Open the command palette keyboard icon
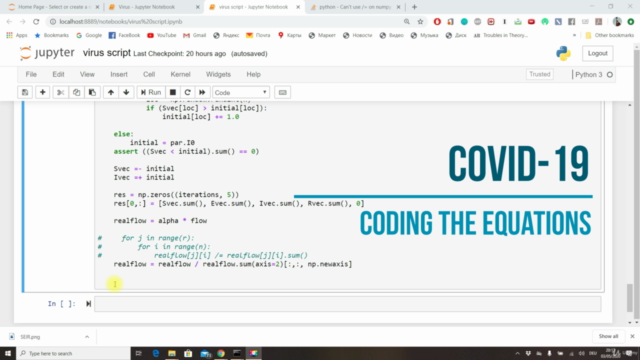This screenshot has height=360, width=640. [282, 92]
